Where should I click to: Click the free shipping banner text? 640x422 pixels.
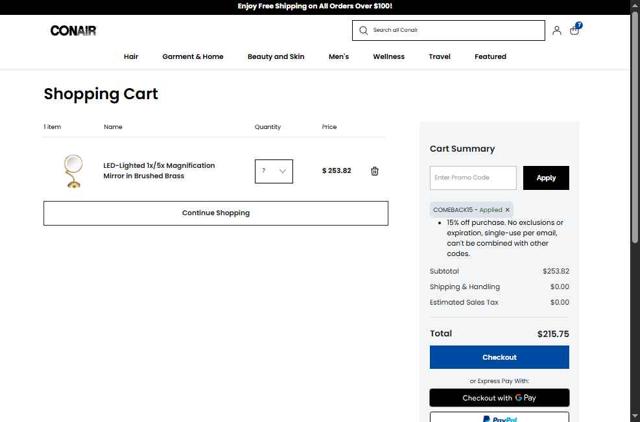[x=315, y=6]
